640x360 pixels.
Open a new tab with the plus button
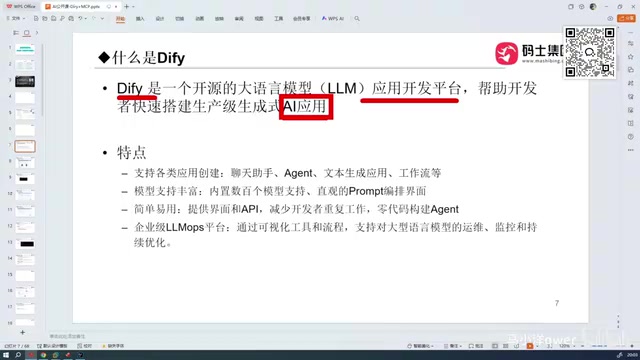pos(127,7)
